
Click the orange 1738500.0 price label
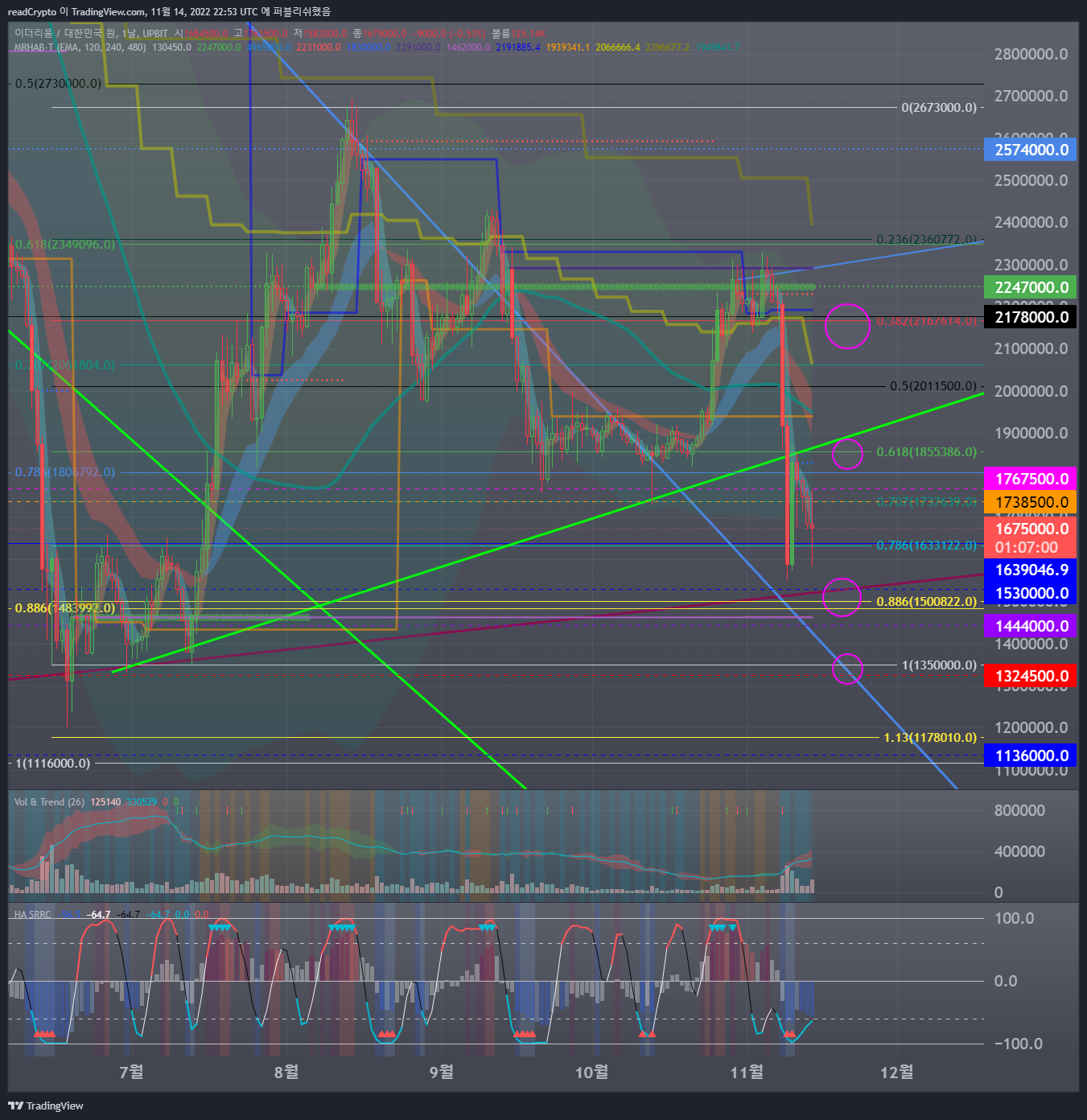click(x=1031, y=502)
